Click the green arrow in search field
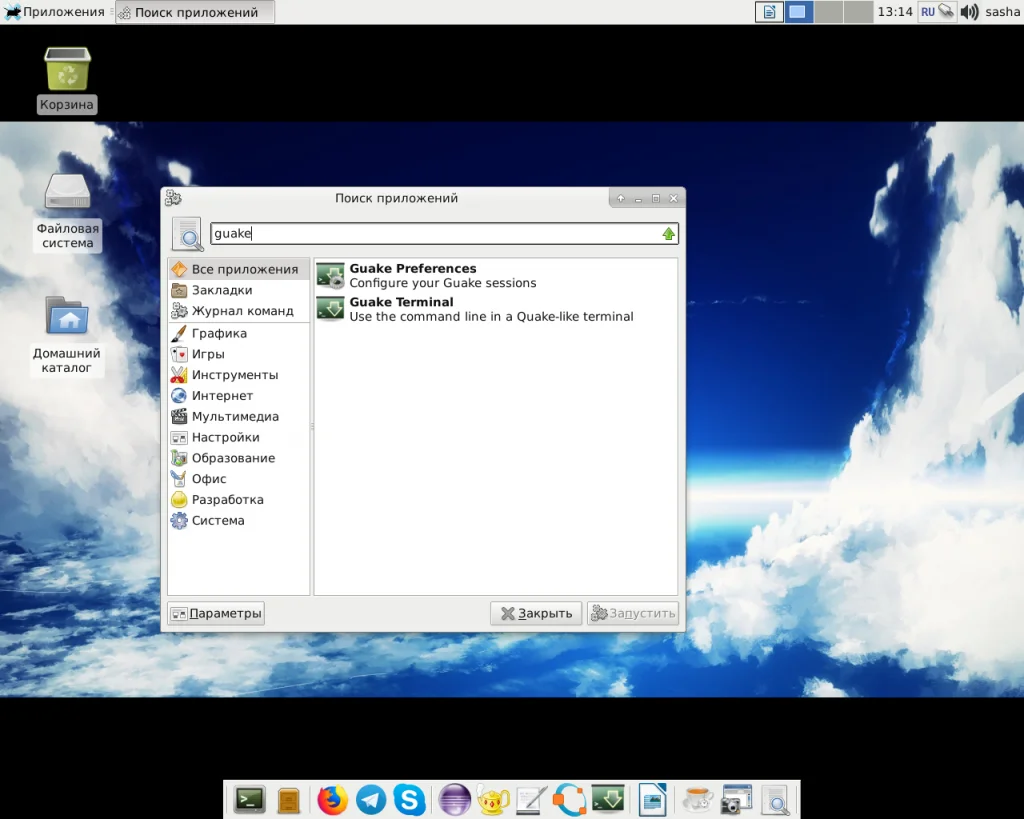Screen dimensions: 1024x819 [669, 234]
